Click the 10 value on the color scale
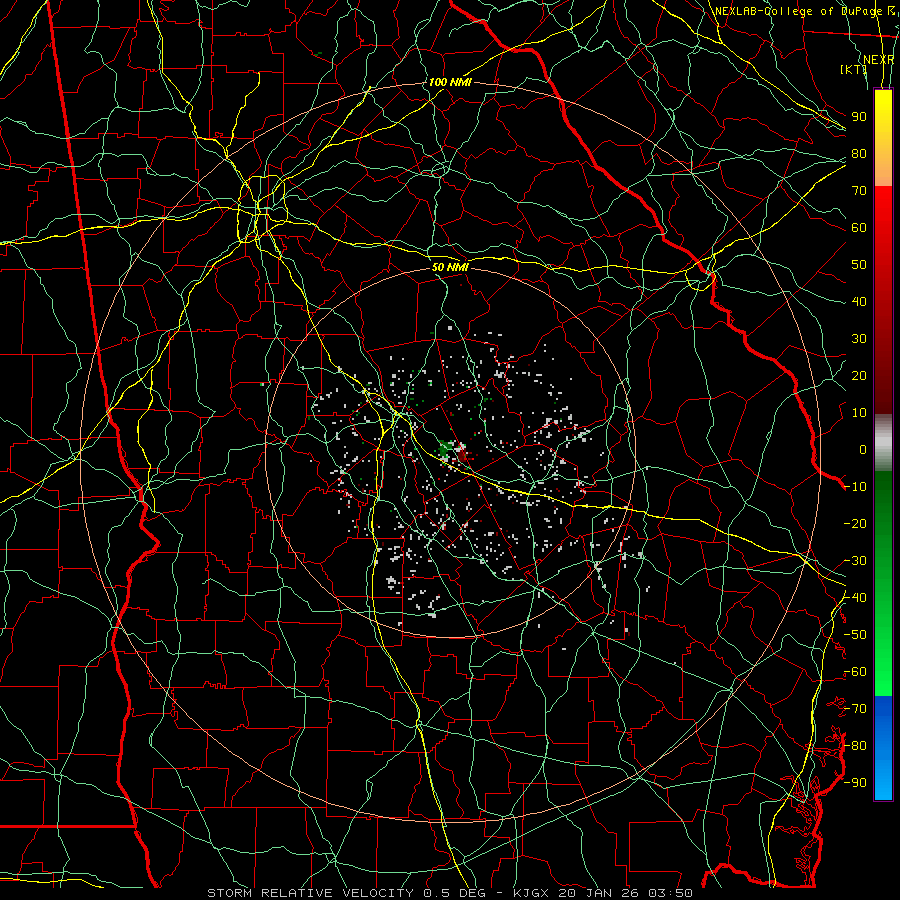 (x=859, y=413)
